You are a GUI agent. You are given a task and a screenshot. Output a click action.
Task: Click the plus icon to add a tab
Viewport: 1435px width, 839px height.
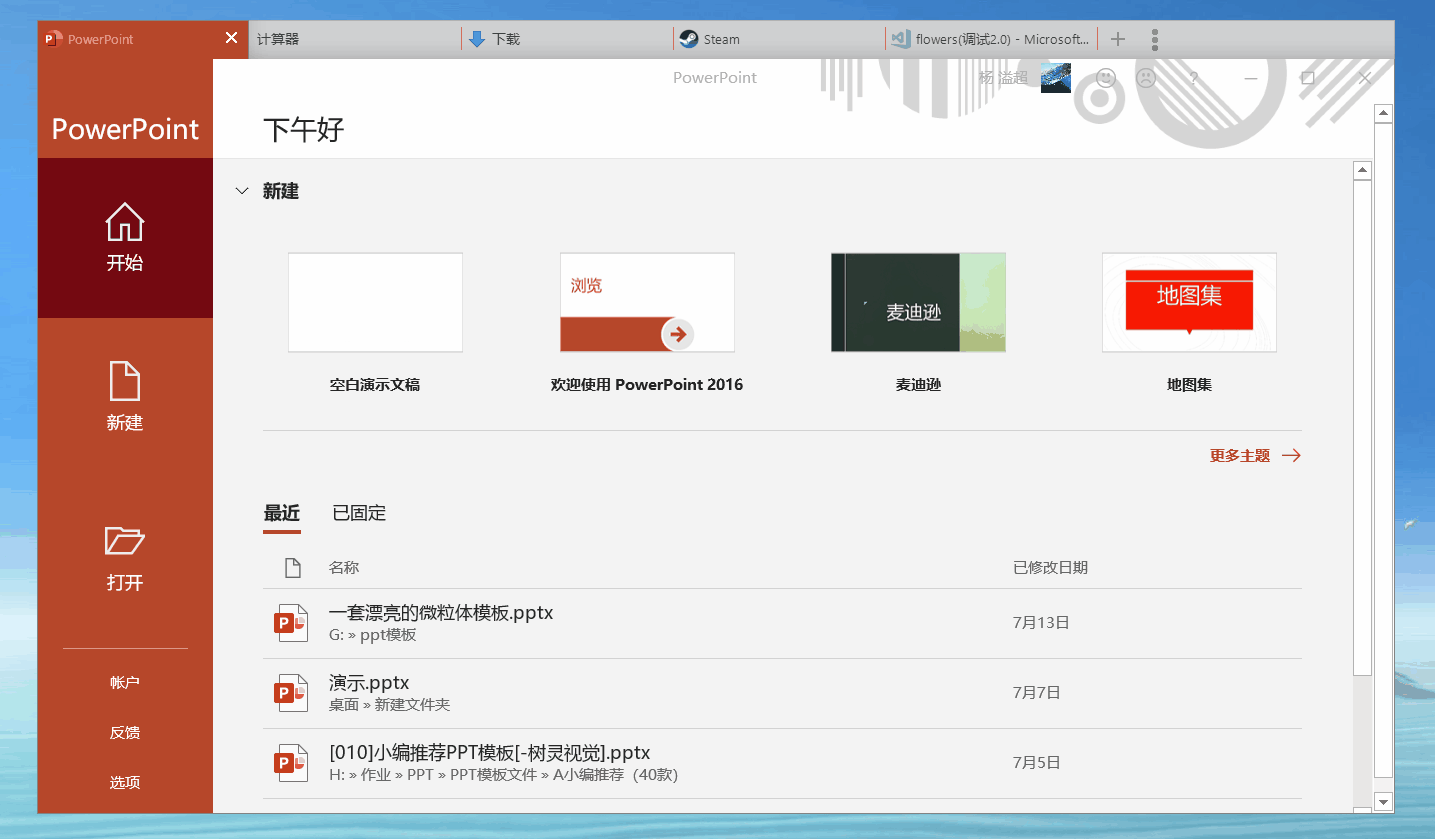pyautogui.click(x=1117, y=38)
